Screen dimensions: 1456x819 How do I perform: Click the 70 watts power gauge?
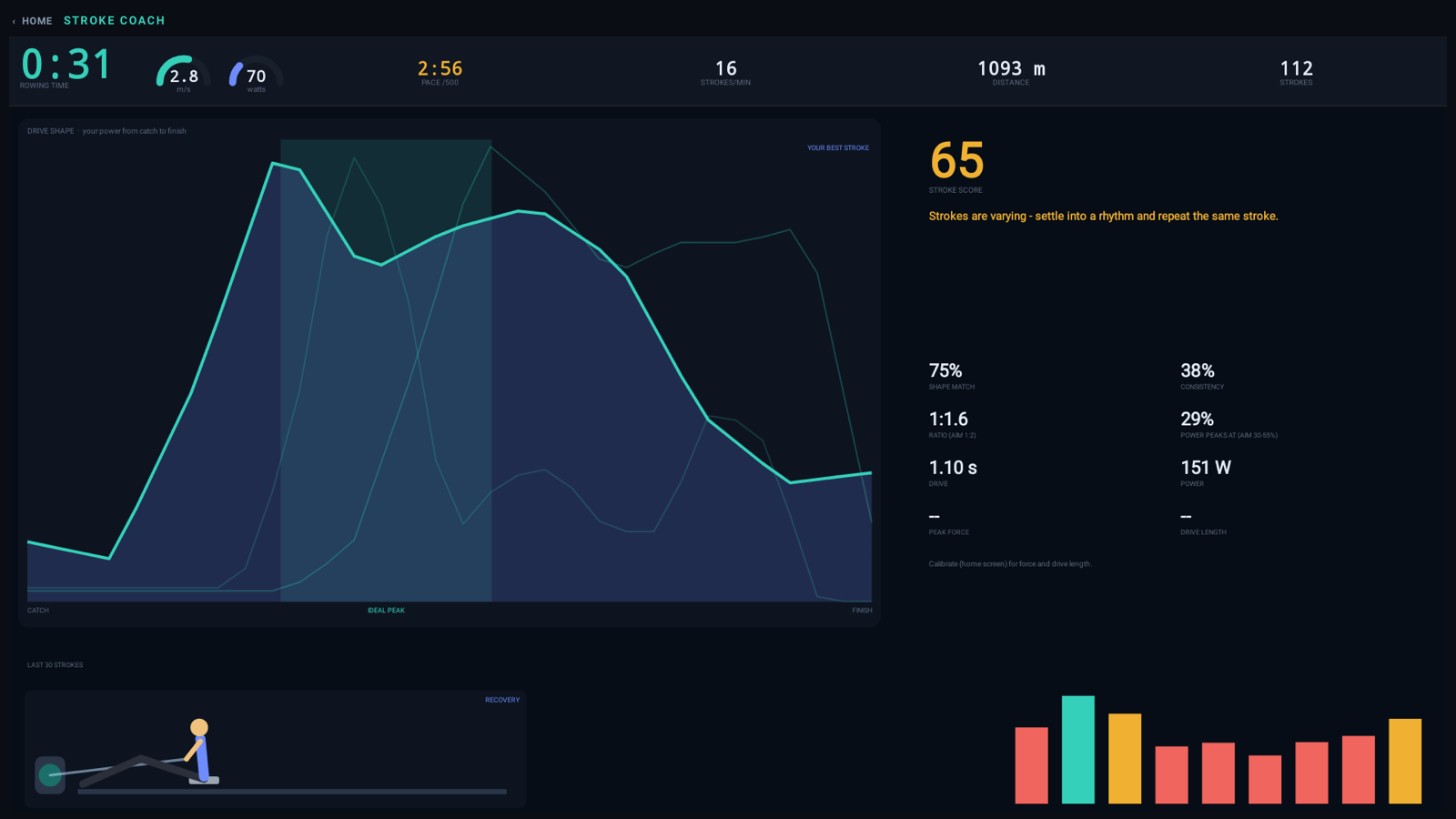point(256,74)
